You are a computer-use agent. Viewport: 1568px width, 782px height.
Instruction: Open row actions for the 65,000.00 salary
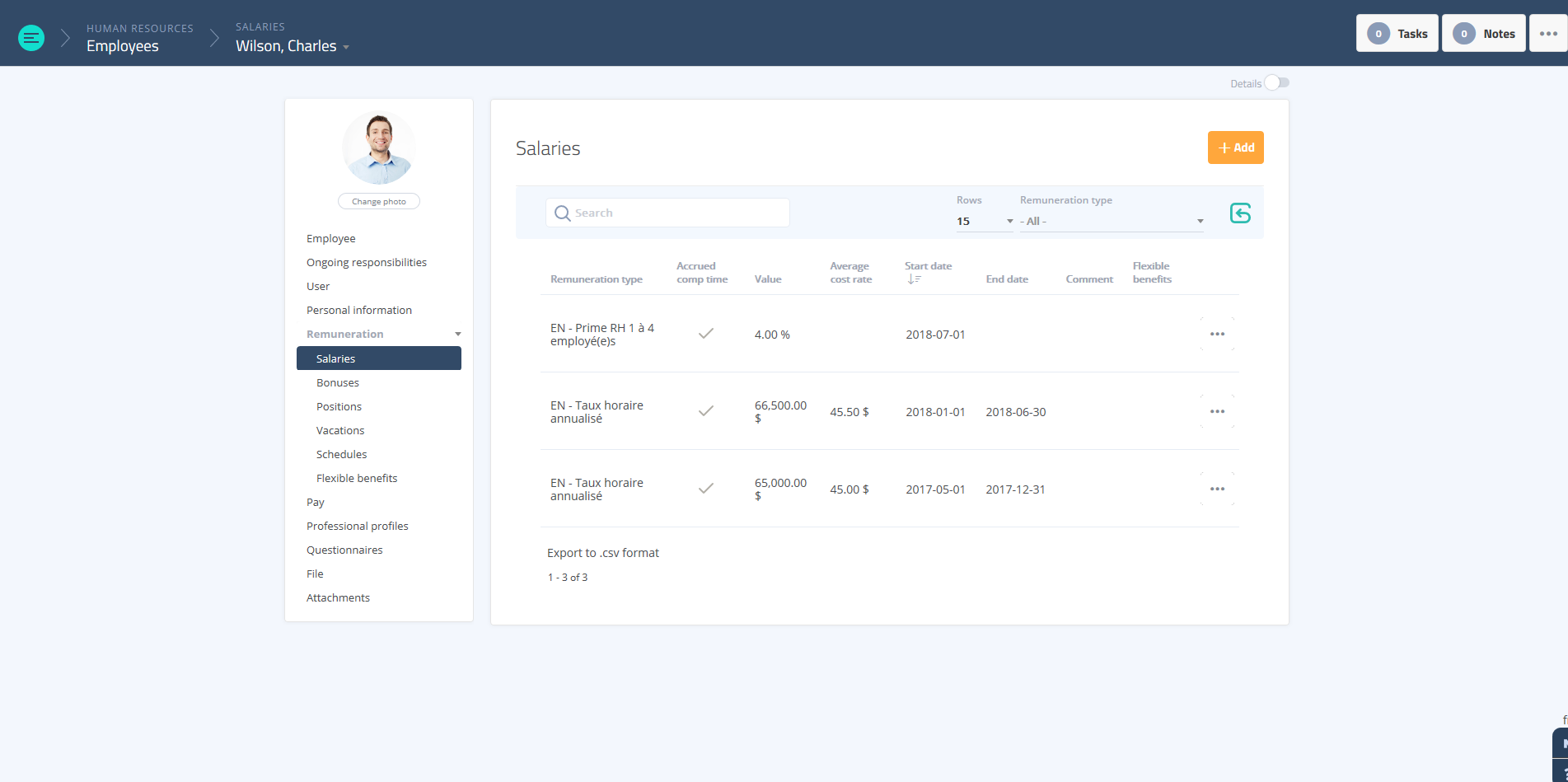coord(1217,489)
